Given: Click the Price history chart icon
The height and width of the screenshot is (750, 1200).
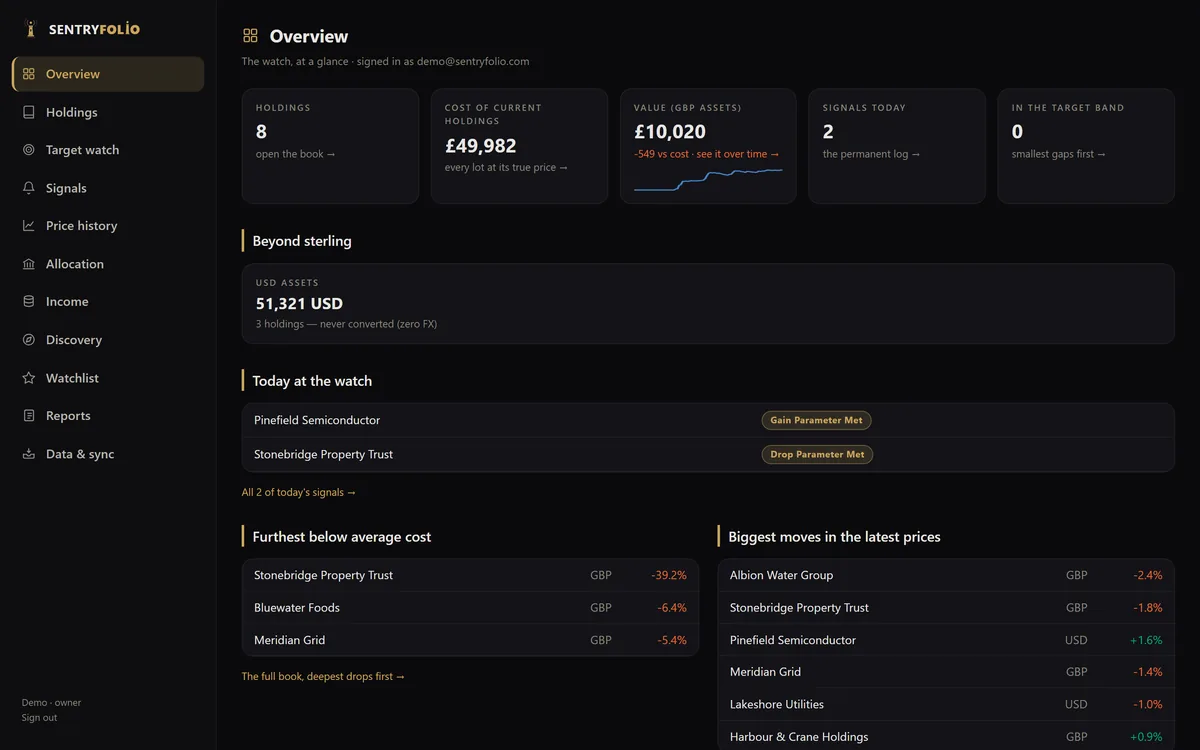Looking at the screenshot, I should [x=29, y=226].
